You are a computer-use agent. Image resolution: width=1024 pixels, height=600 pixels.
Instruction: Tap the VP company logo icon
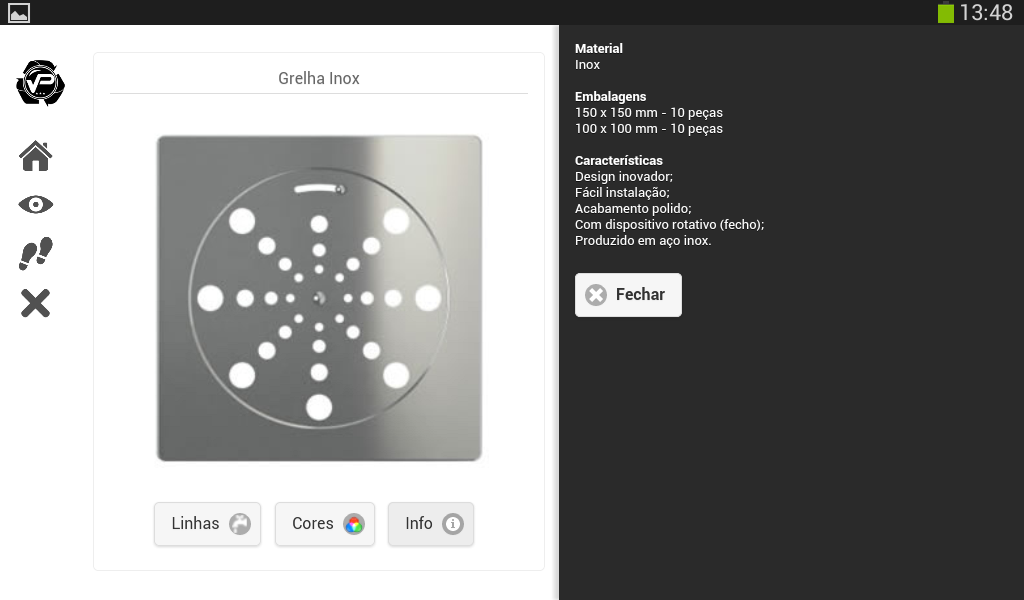[x=40, y=83]
